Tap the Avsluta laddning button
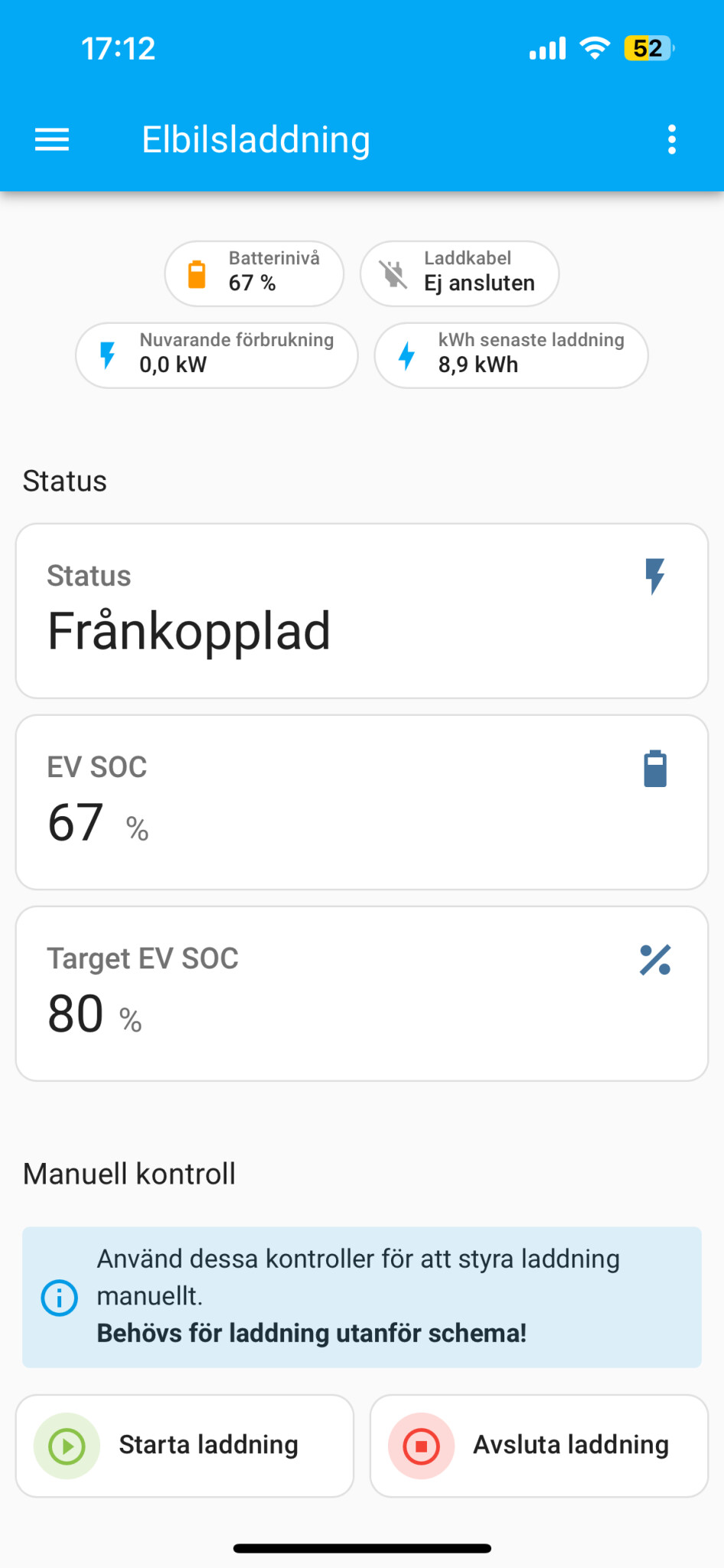 [x=539, y=1445]
